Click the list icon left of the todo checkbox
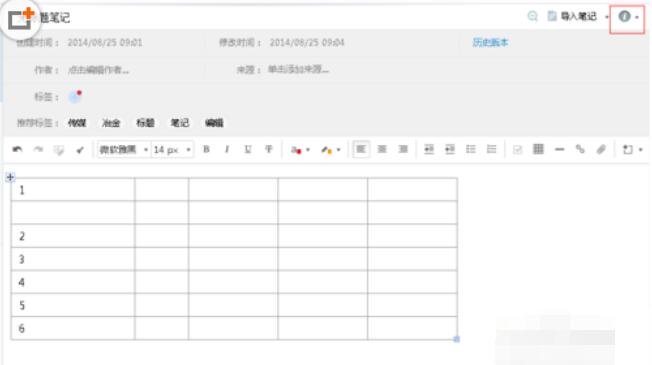652x365 pixels. pyautogui.click(x=491, y=149)
